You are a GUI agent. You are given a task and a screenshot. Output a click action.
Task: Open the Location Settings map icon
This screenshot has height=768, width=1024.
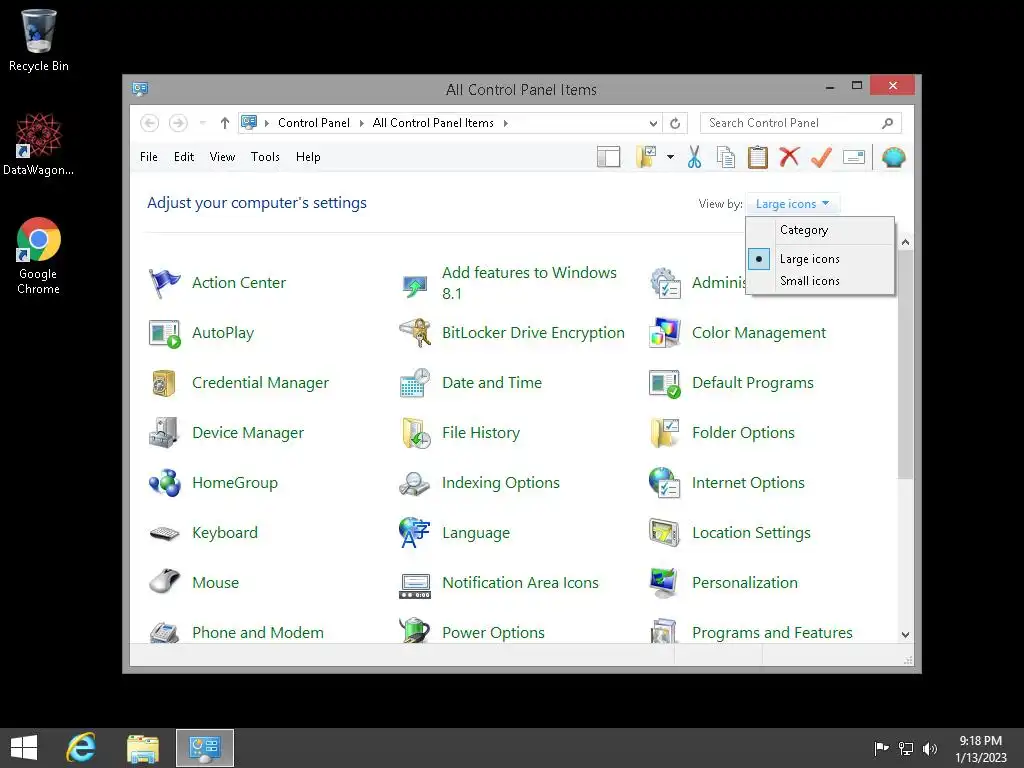coord(665,533)
